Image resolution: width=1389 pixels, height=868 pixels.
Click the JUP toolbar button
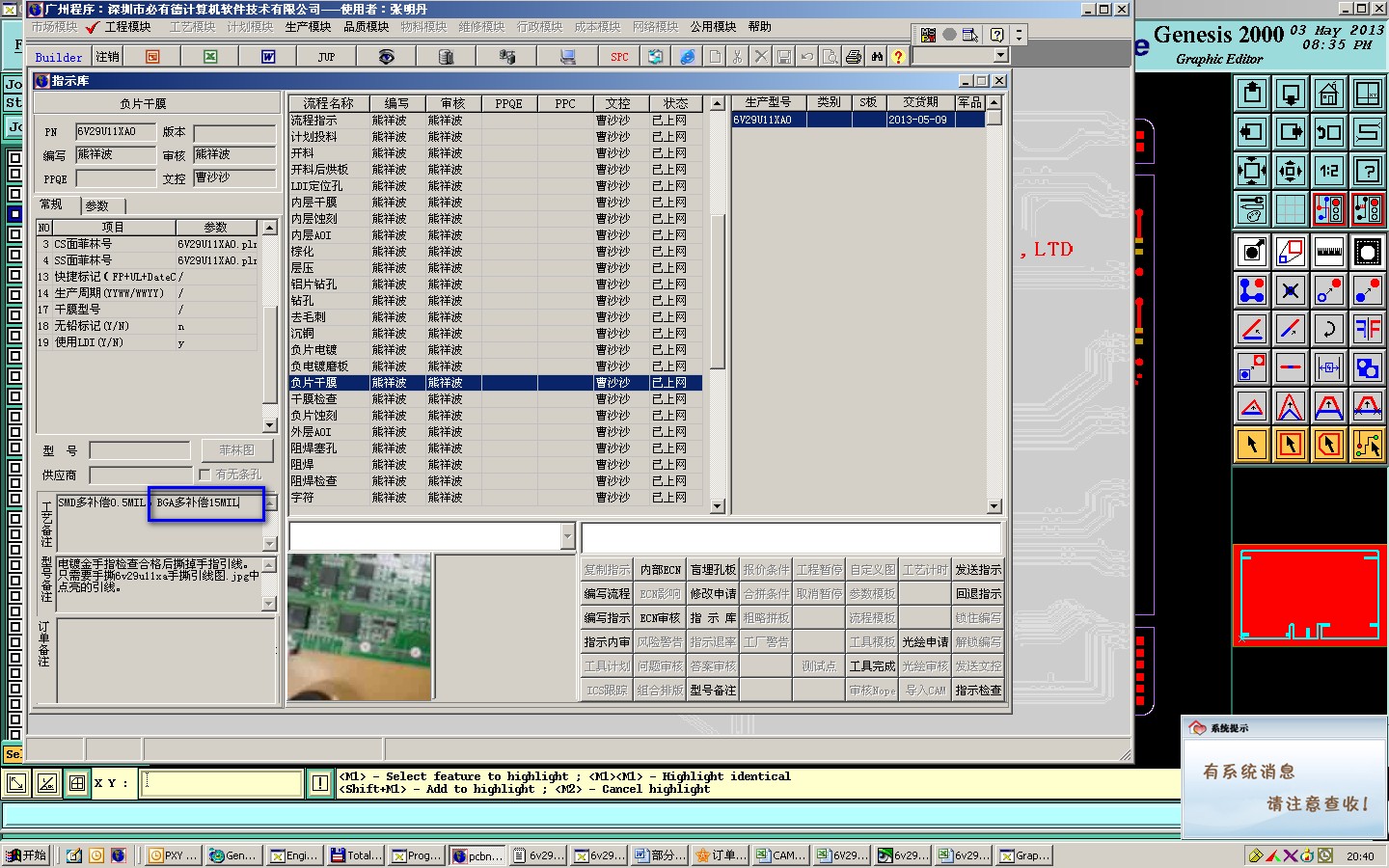click(x=326, y=57)
